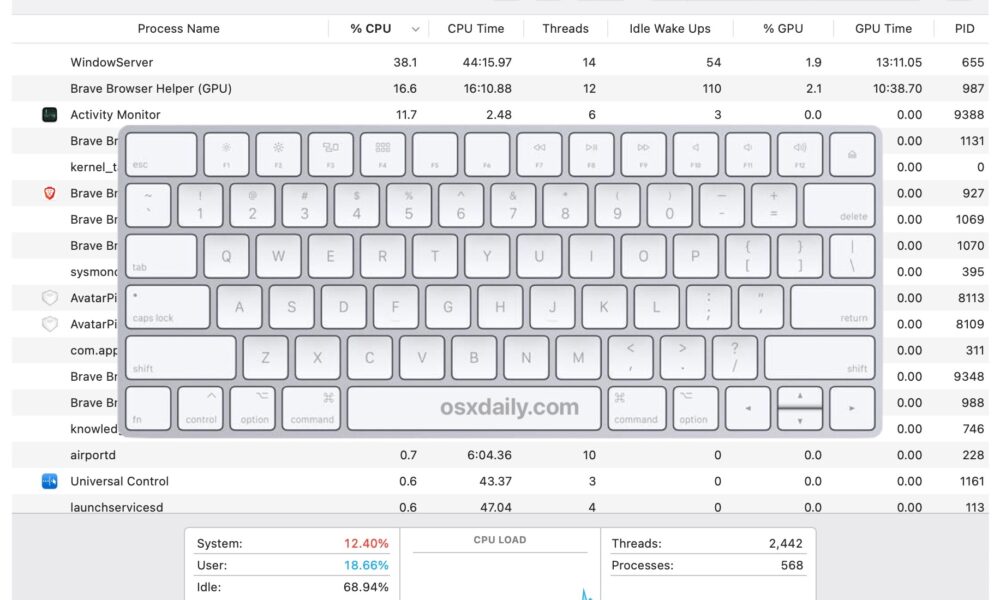1000x600 pixels.
Task: Click the 110 idle wake ups value
Action: [x=712, y=89]
